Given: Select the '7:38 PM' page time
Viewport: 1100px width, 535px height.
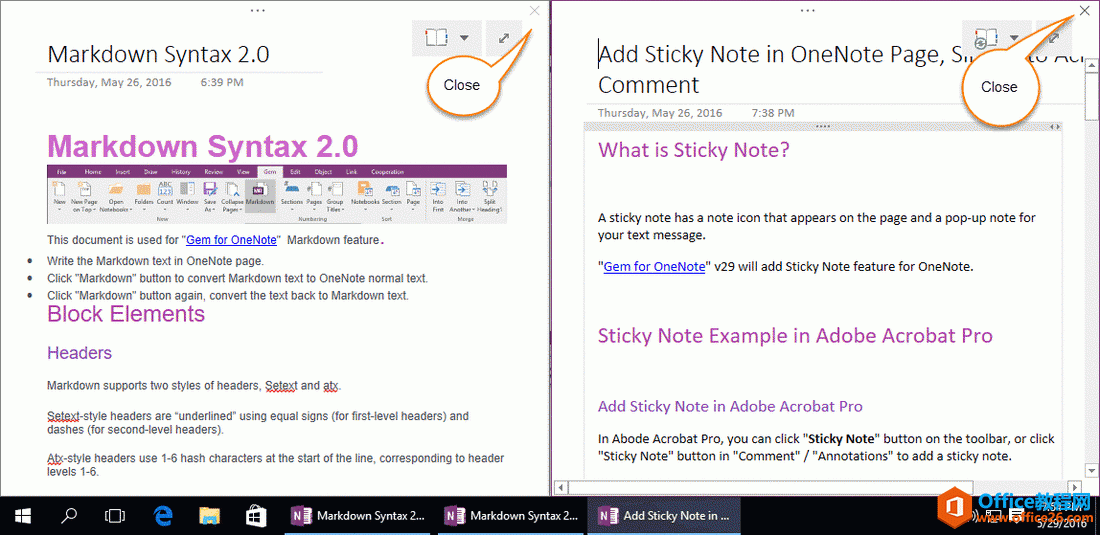Looking at the screenshot, I should tap(773, 112).
